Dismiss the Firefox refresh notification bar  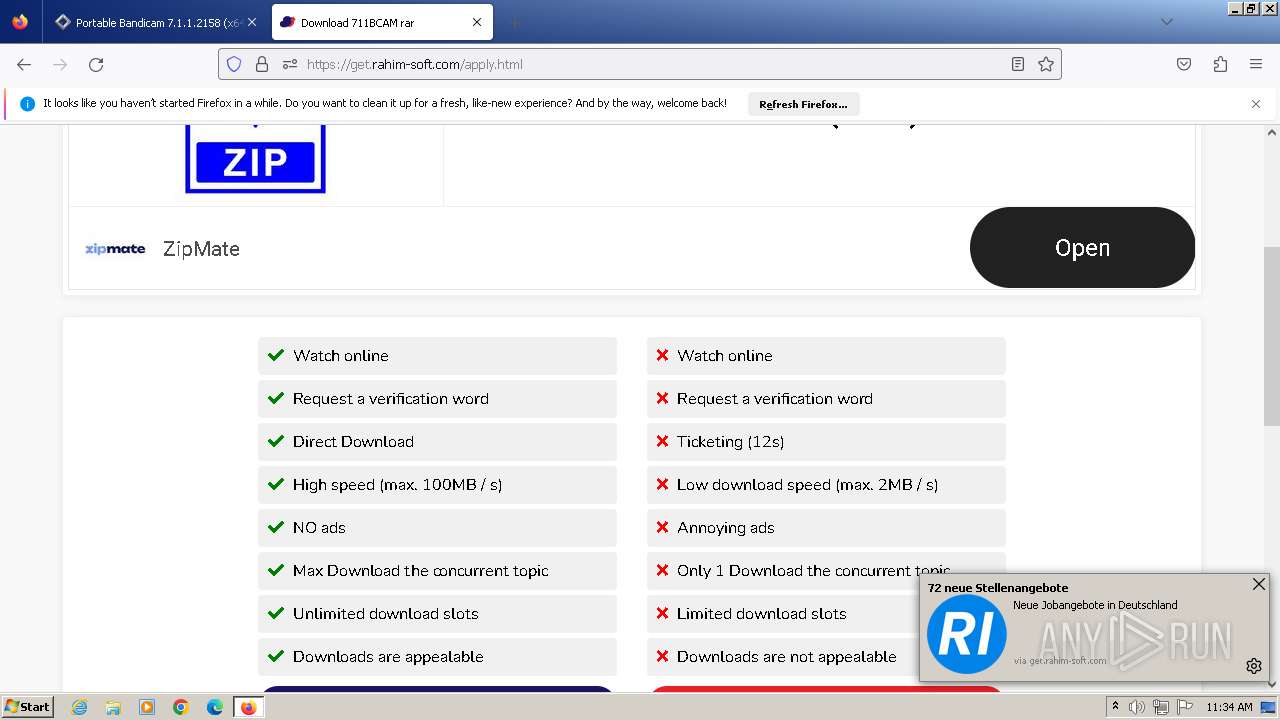[1256, 104]
